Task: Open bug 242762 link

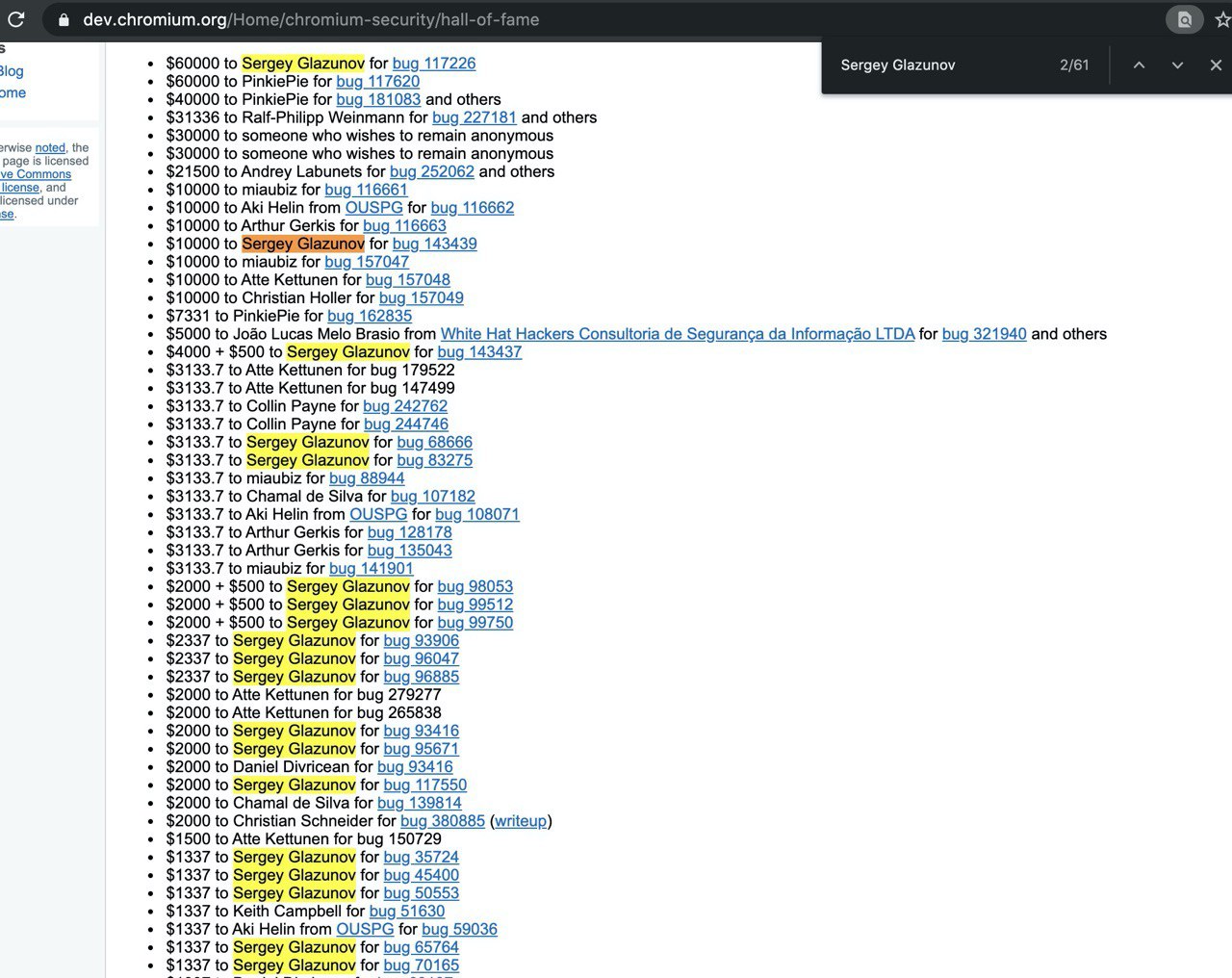Action: click(x=405, y=406)
